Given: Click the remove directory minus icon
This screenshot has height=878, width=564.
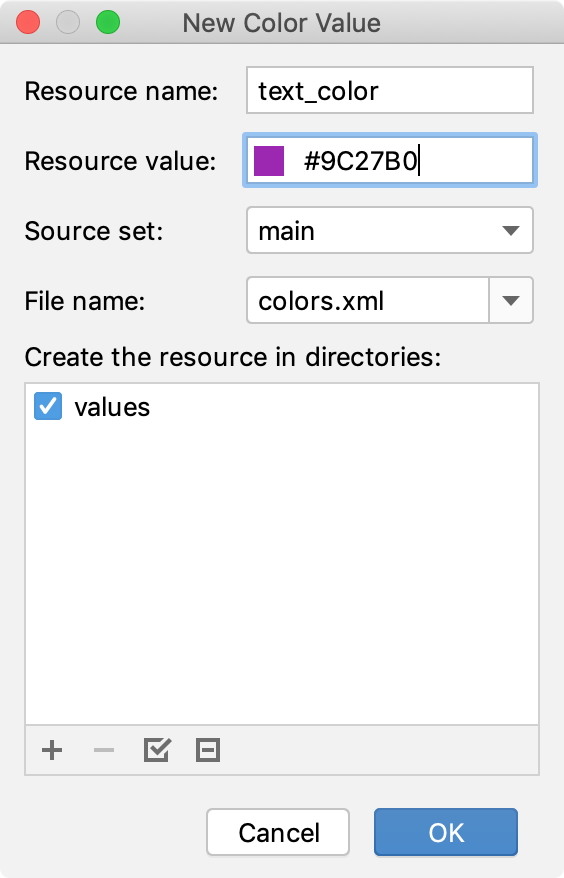Looking at the screenshot, I should coord(104,750).
